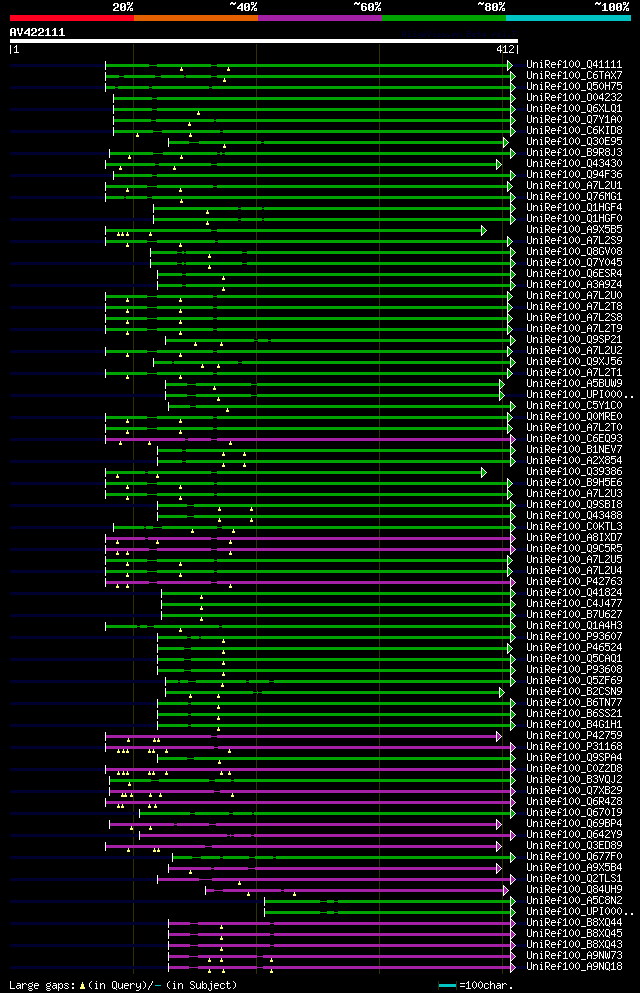This screenshot has width=640, height=993.
Task: Choose the UniRef100_Q76MG1 entry
Action: (574, 196)
